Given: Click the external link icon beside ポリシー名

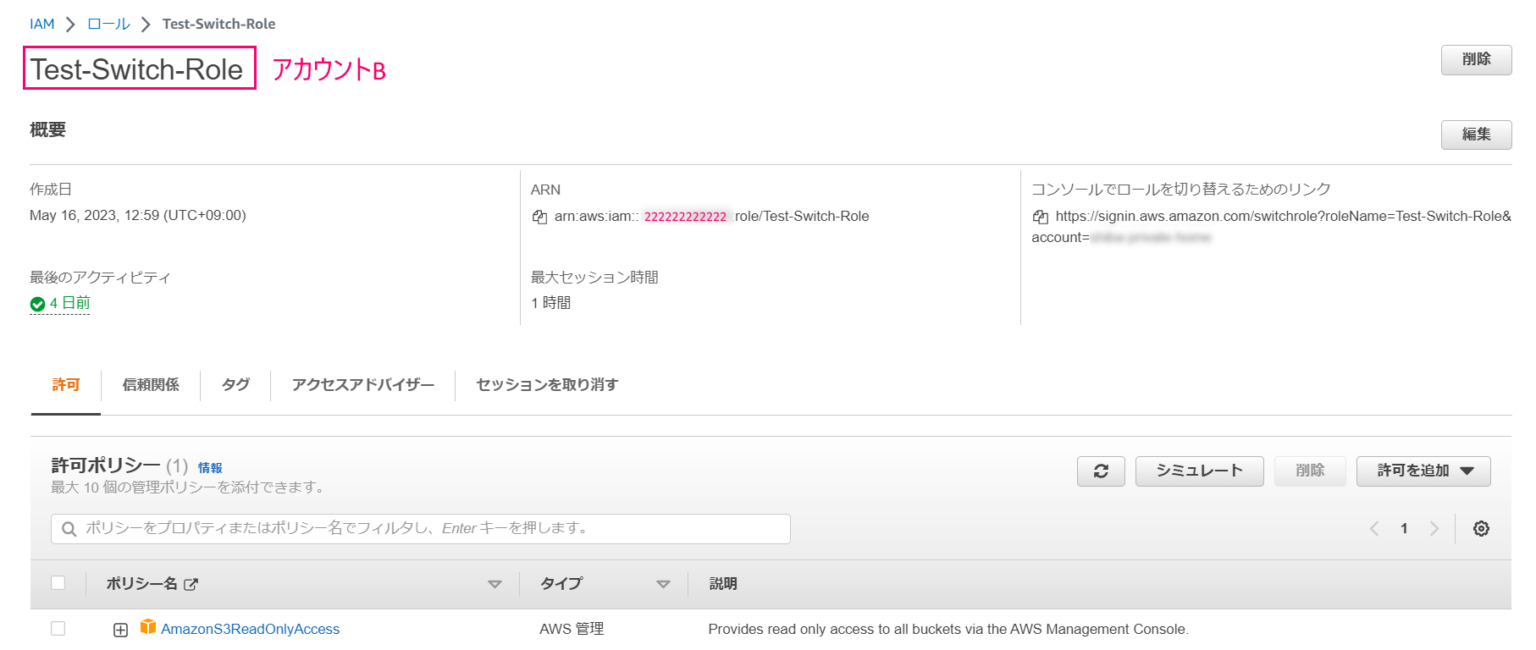Looking at the screenshot, I should click(x=192, y=583).
